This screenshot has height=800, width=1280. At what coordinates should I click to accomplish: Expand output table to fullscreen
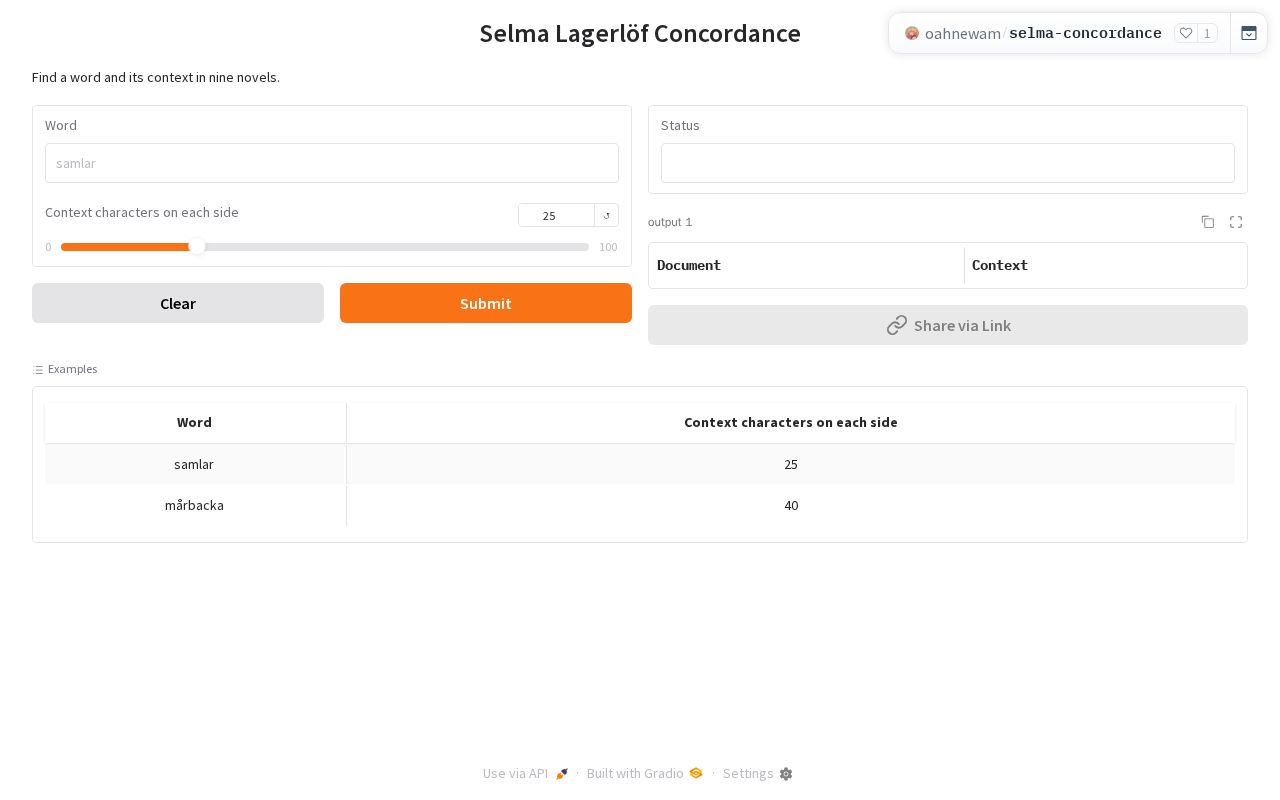[x=1236, y=222]
